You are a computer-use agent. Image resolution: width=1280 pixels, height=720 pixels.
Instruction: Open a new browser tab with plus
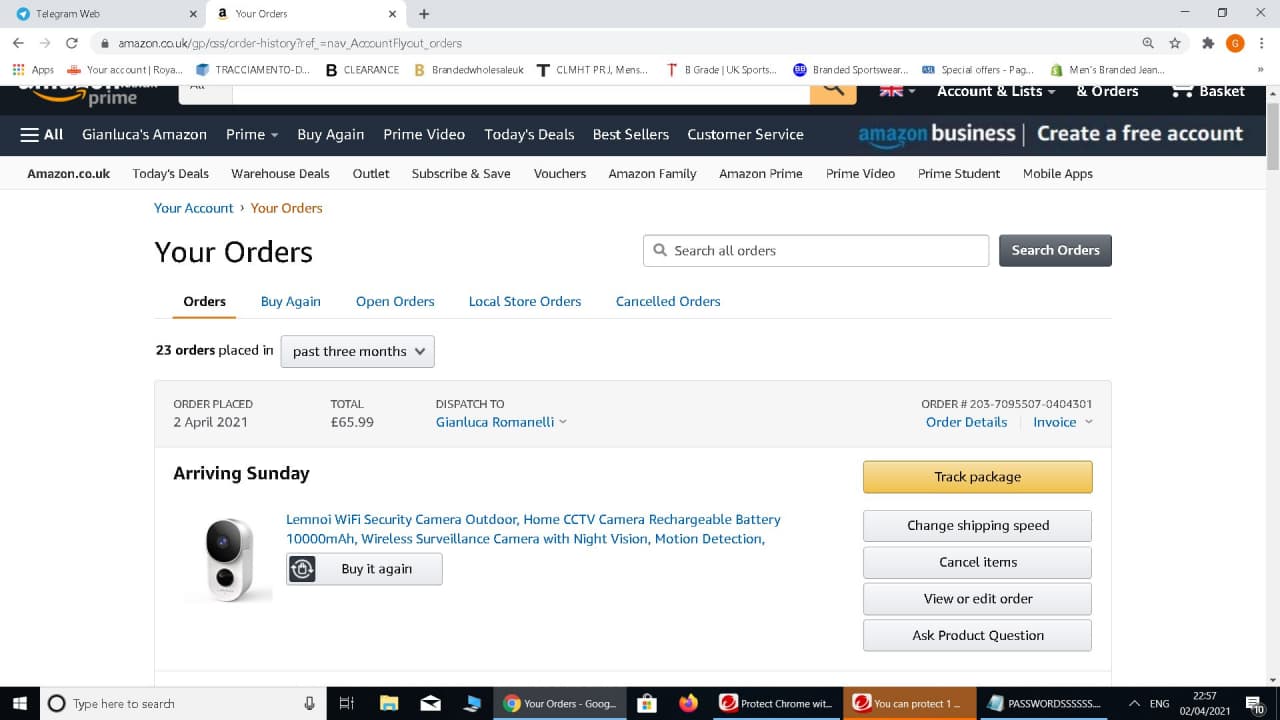[424, 14]
